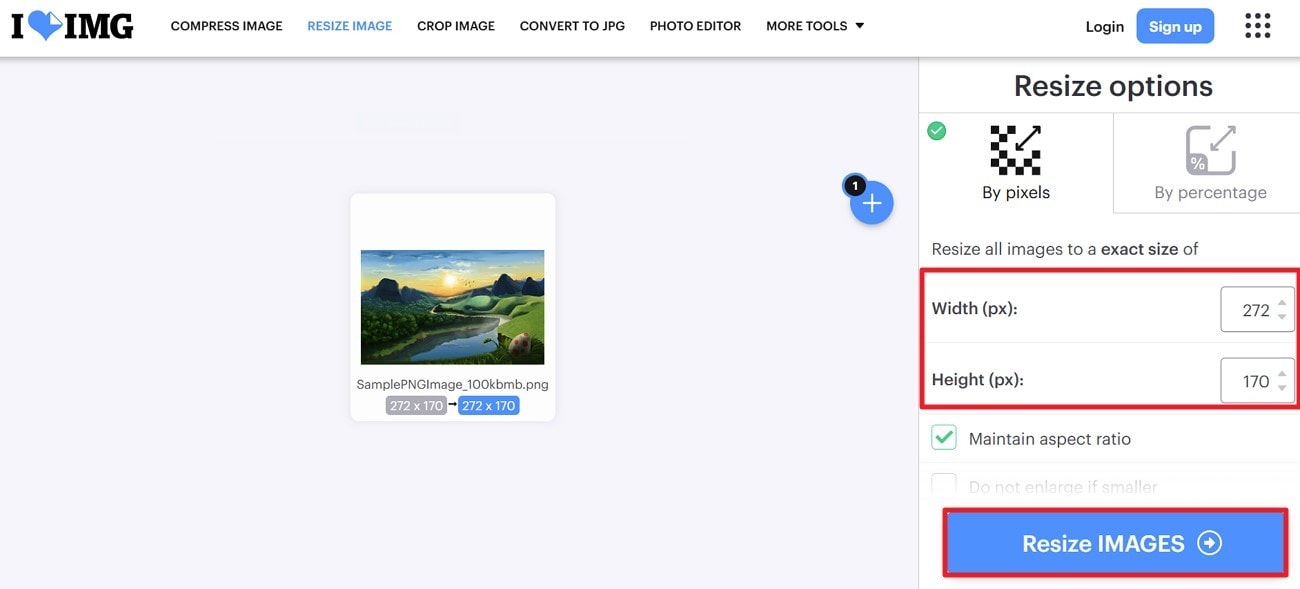Click the Height (px): label
This screenshot has height=589, width=1300.
[978, 380]
